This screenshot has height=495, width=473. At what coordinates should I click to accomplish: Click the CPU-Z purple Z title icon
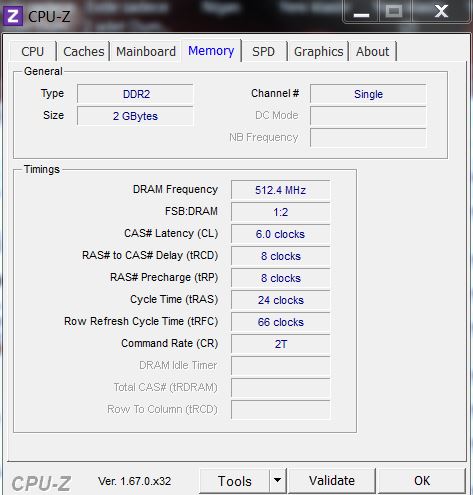coord(13,16)
